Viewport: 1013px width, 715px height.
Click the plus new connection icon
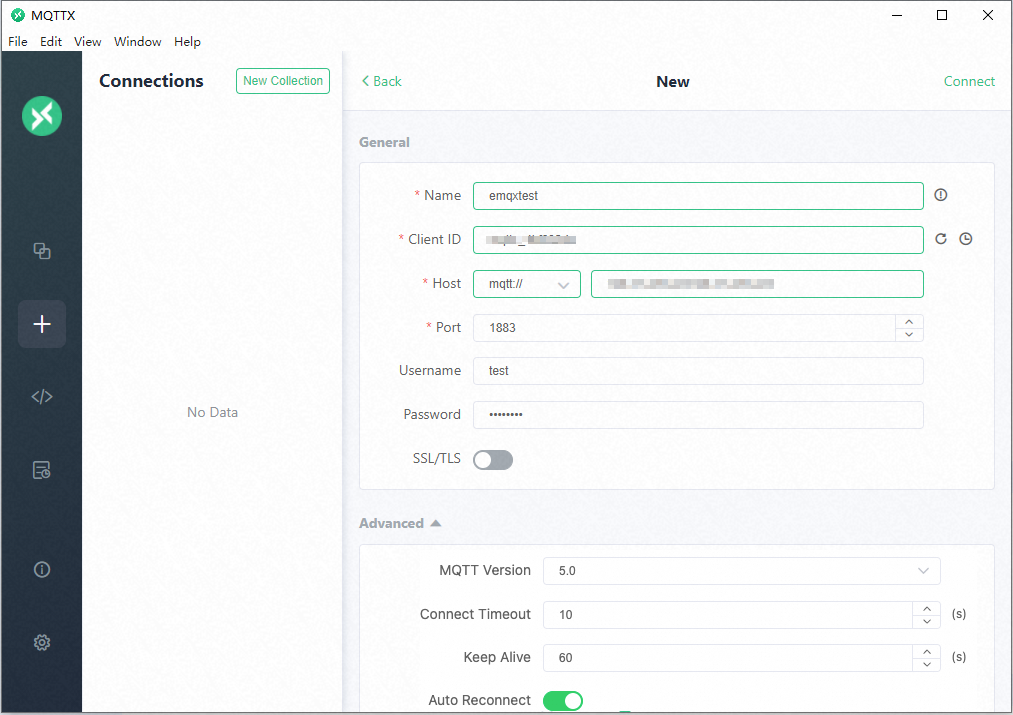click(42, 324)
